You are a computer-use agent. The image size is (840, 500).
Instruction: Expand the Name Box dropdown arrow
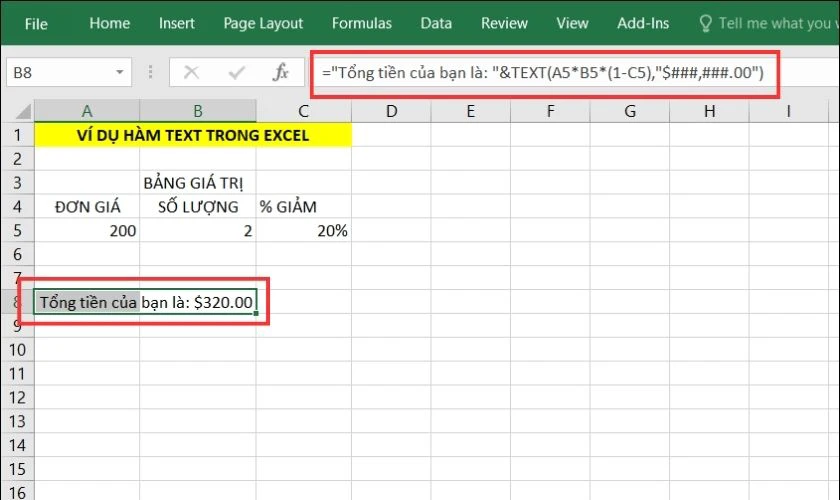tap(119, 72)
